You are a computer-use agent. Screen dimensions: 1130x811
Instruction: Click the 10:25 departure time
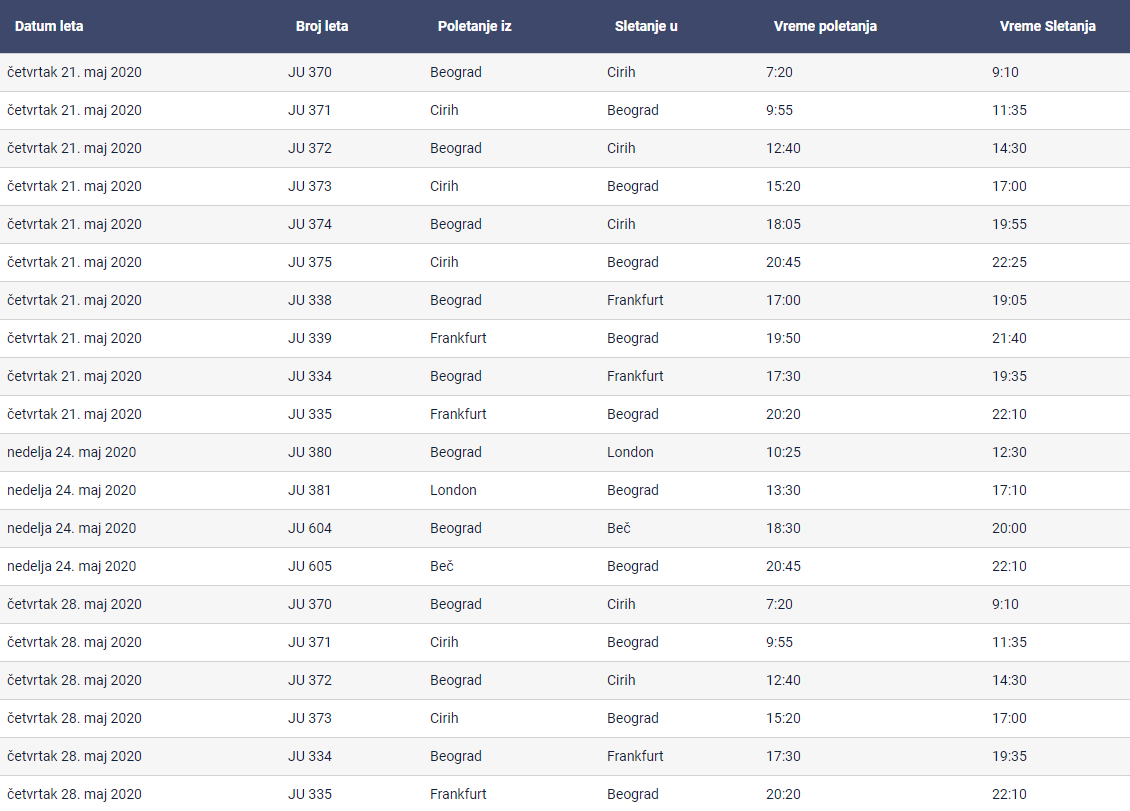tap(783, 452)
